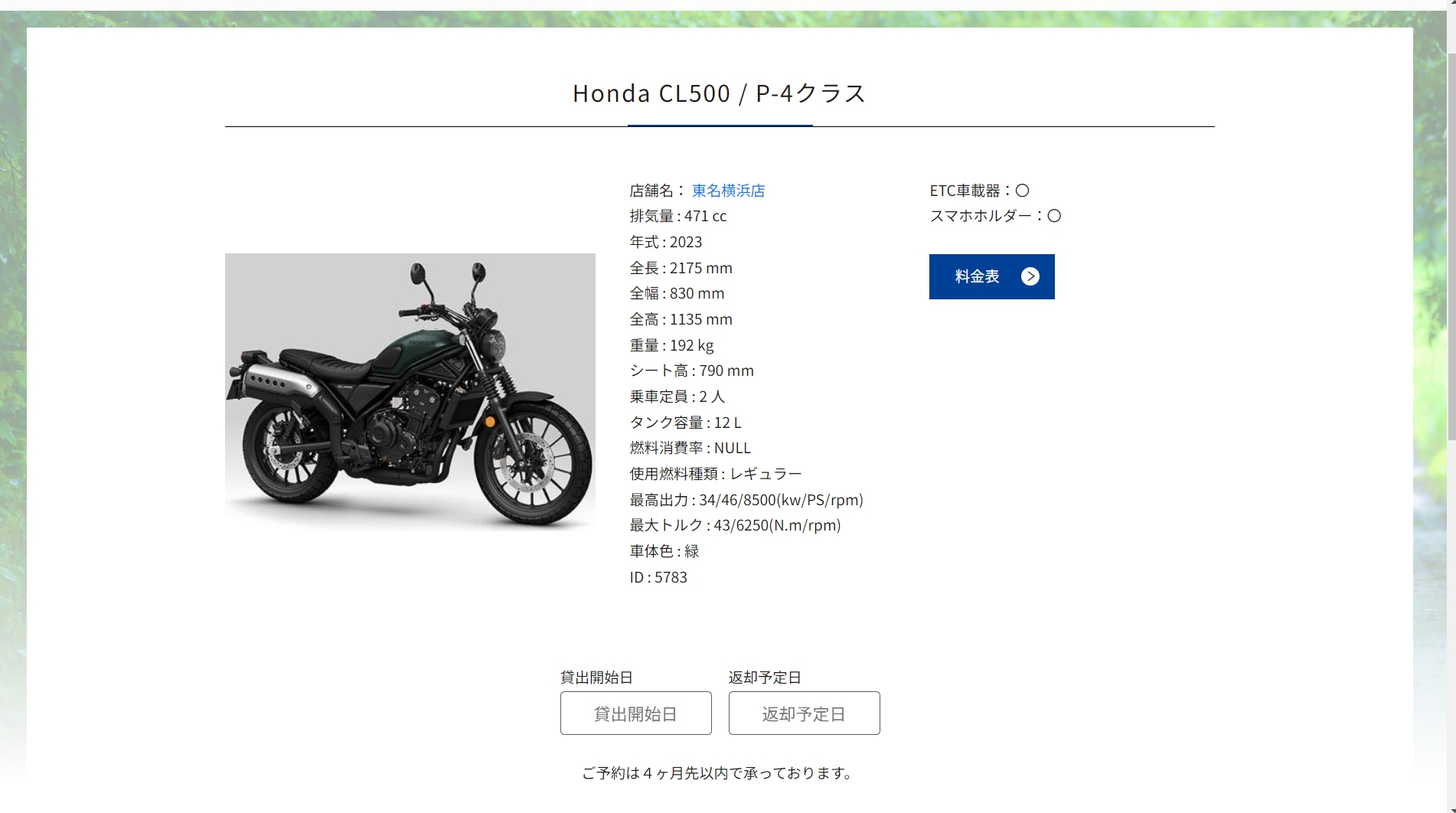Click the Honda CL500 / P-4クラス heading
Viewport: 1456px width, 813px height.
(720, 93)
